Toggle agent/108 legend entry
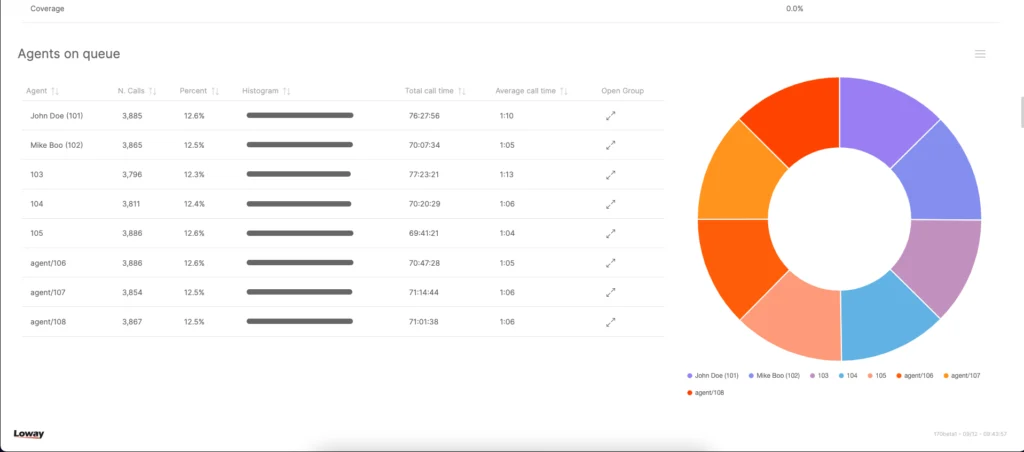 [706, 392]
